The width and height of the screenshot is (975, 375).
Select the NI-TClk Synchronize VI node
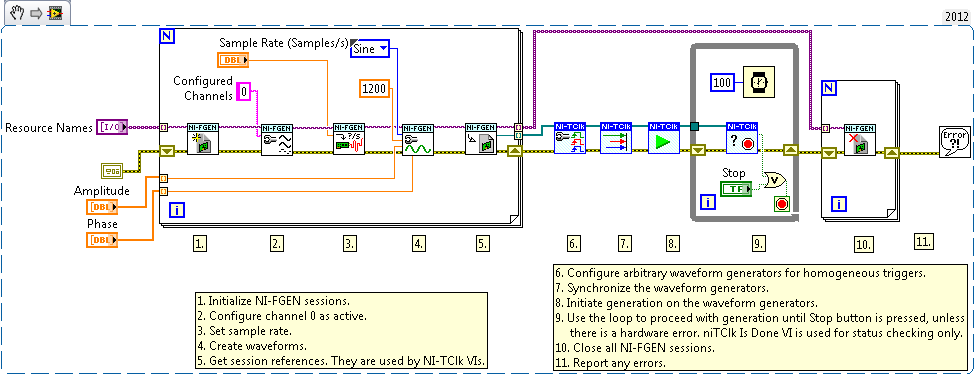click(x=616, y=139)
